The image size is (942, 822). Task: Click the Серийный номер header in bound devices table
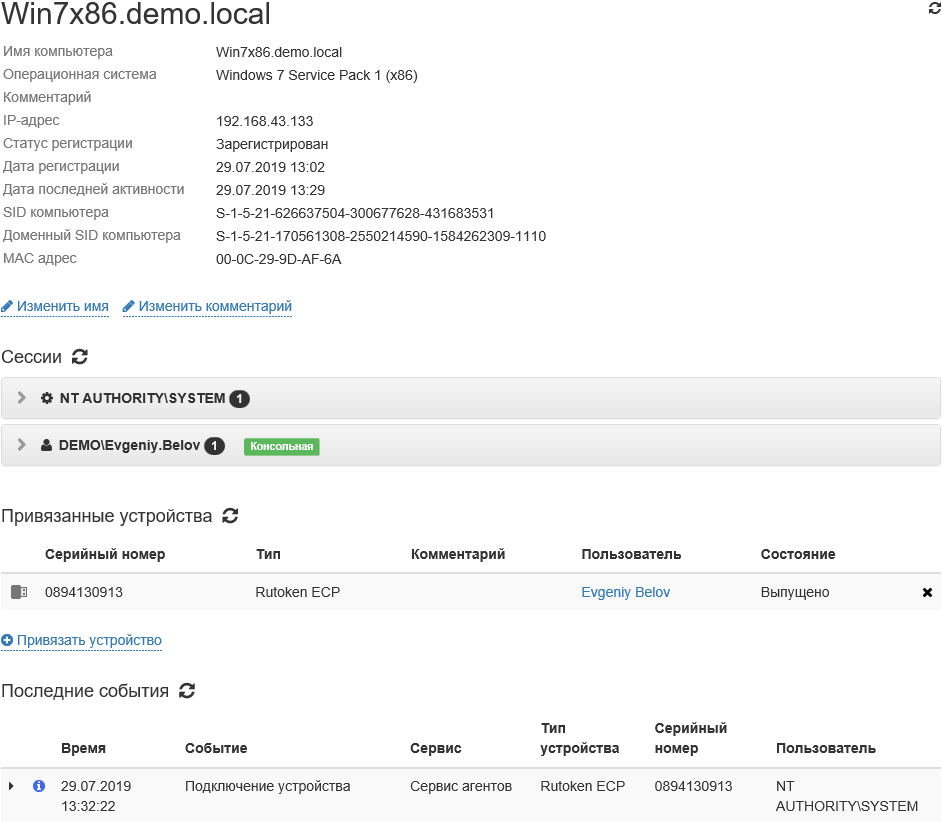[105, 554]
